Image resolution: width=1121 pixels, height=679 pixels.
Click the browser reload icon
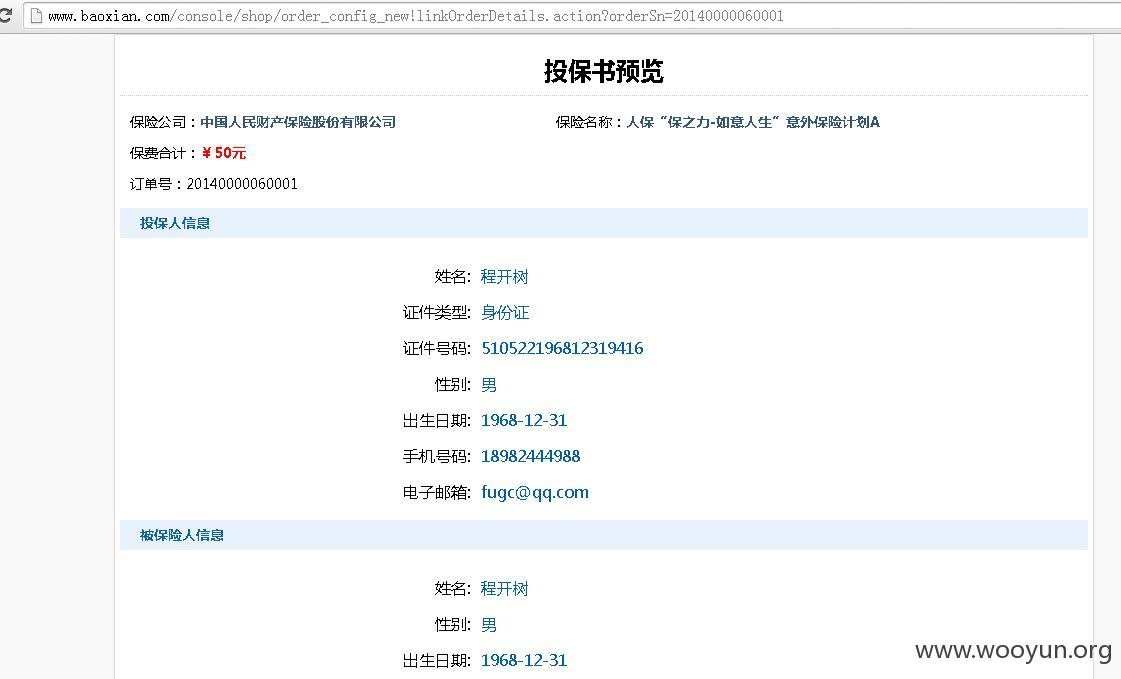click(6, 15)
